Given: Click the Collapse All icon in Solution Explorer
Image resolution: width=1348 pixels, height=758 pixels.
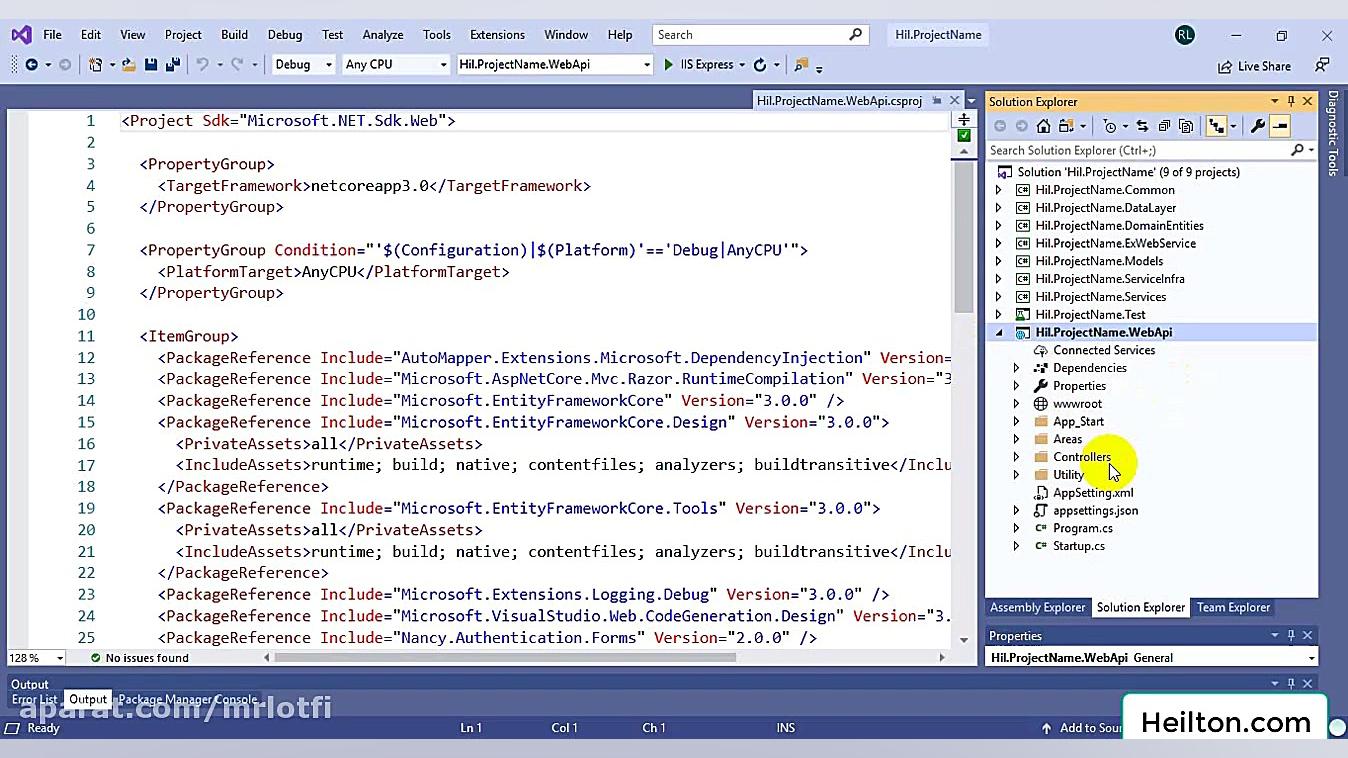Looking at the screenshot, I should (x=1164, y=126).
